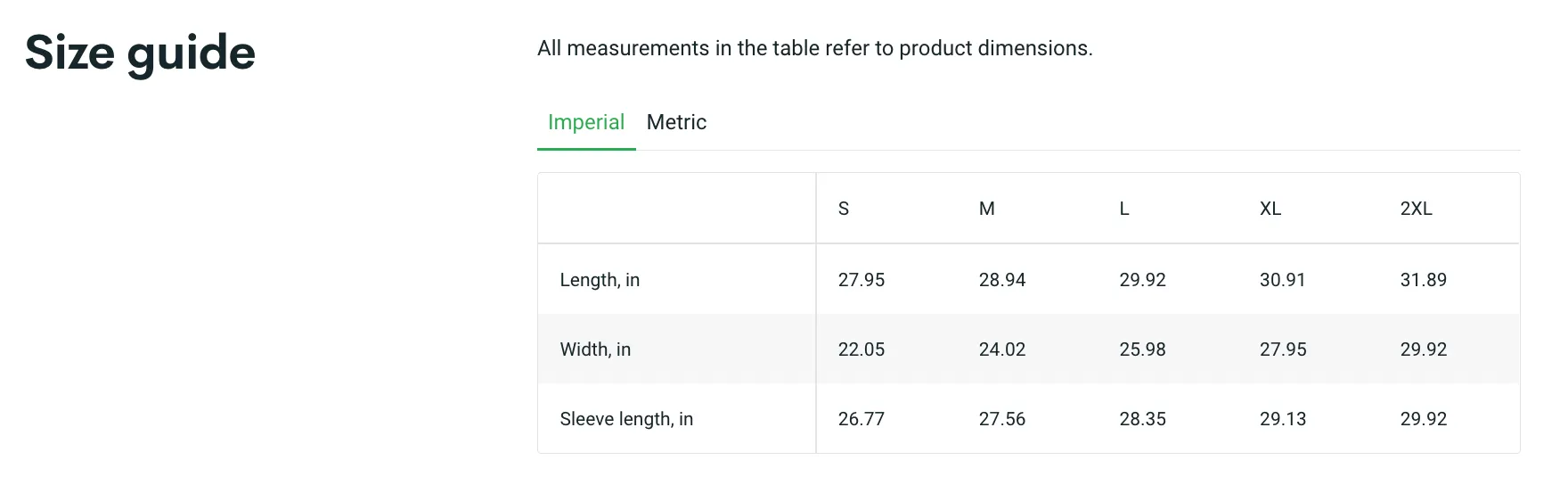1568x485 pixels.
Task: Select the 29.13 sleeve length for XL
Action: [x=1283, y=419]
